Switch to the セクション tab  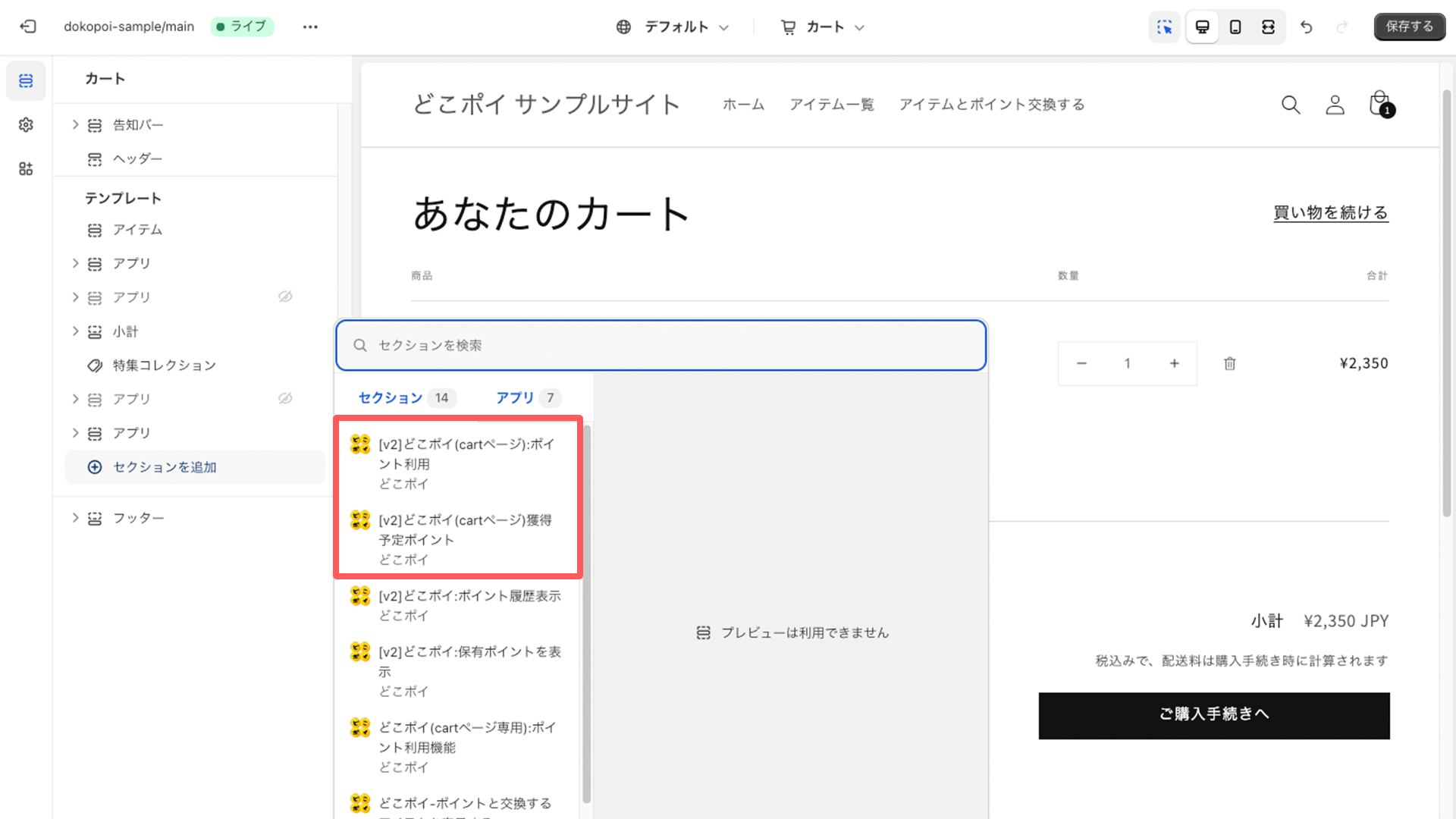(x=406, y=398)
